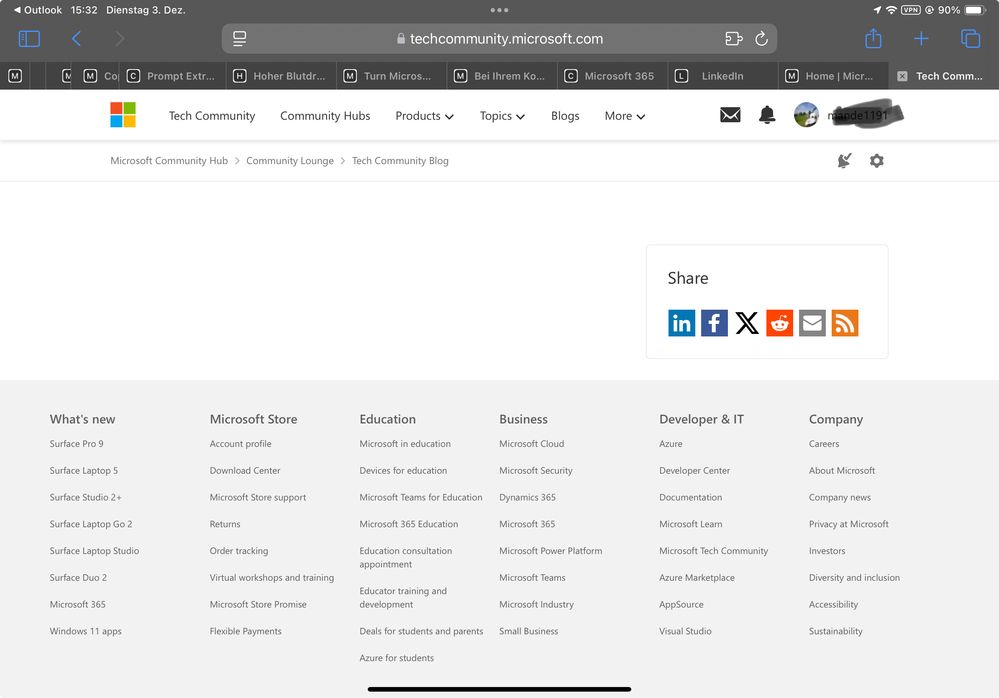Return to Outlook app
The width and height of the screenshot is (999, 698).
(38, 10)
